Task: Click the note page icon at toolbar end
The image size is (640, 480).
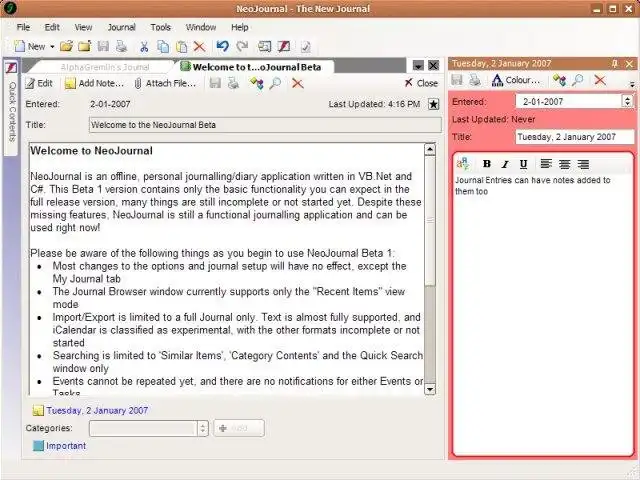Action: 305,47
